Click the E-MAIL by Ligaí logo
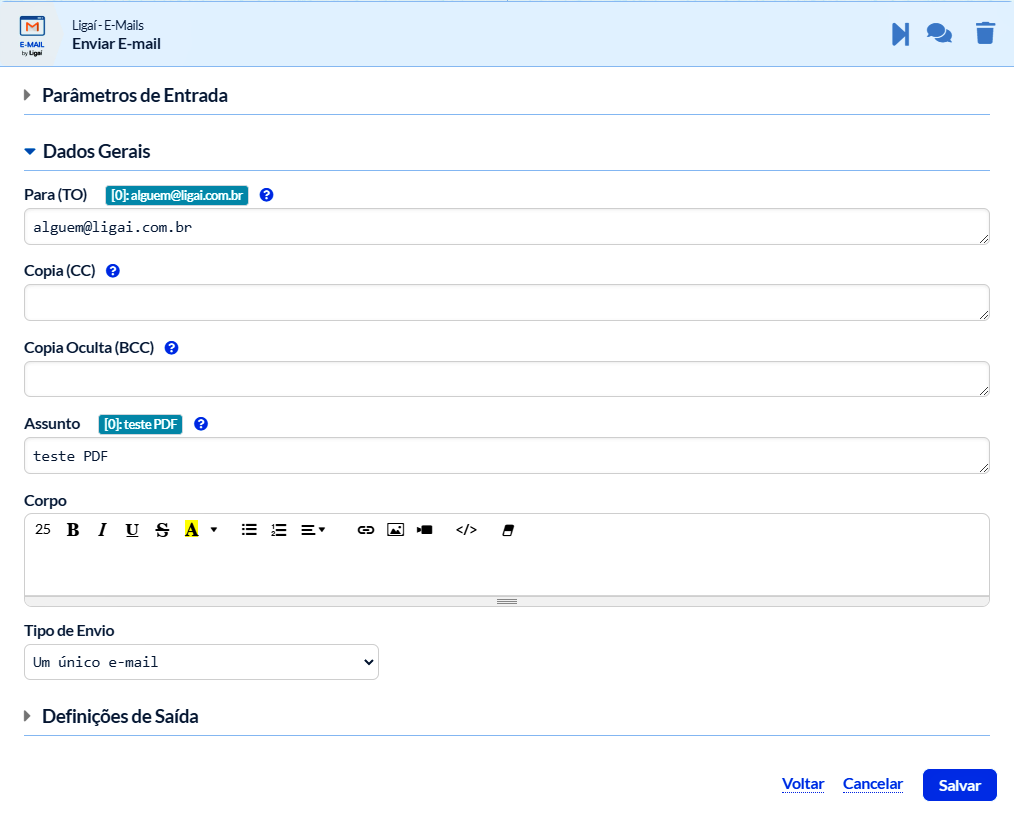The width and height of the screenshot is (1014, 817). coord(32,36)
